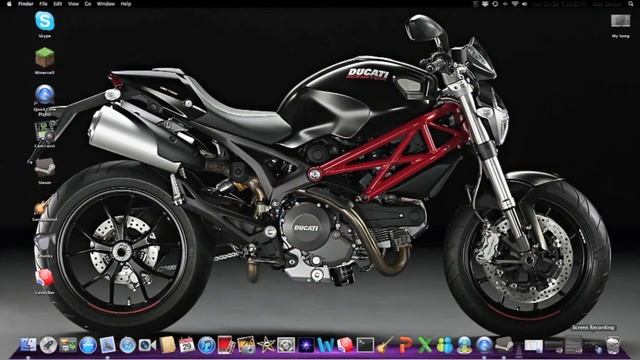This screenshot has height=360, width=640.
Task: Open the App Store Dock icon
Action: tap(88, 345)
